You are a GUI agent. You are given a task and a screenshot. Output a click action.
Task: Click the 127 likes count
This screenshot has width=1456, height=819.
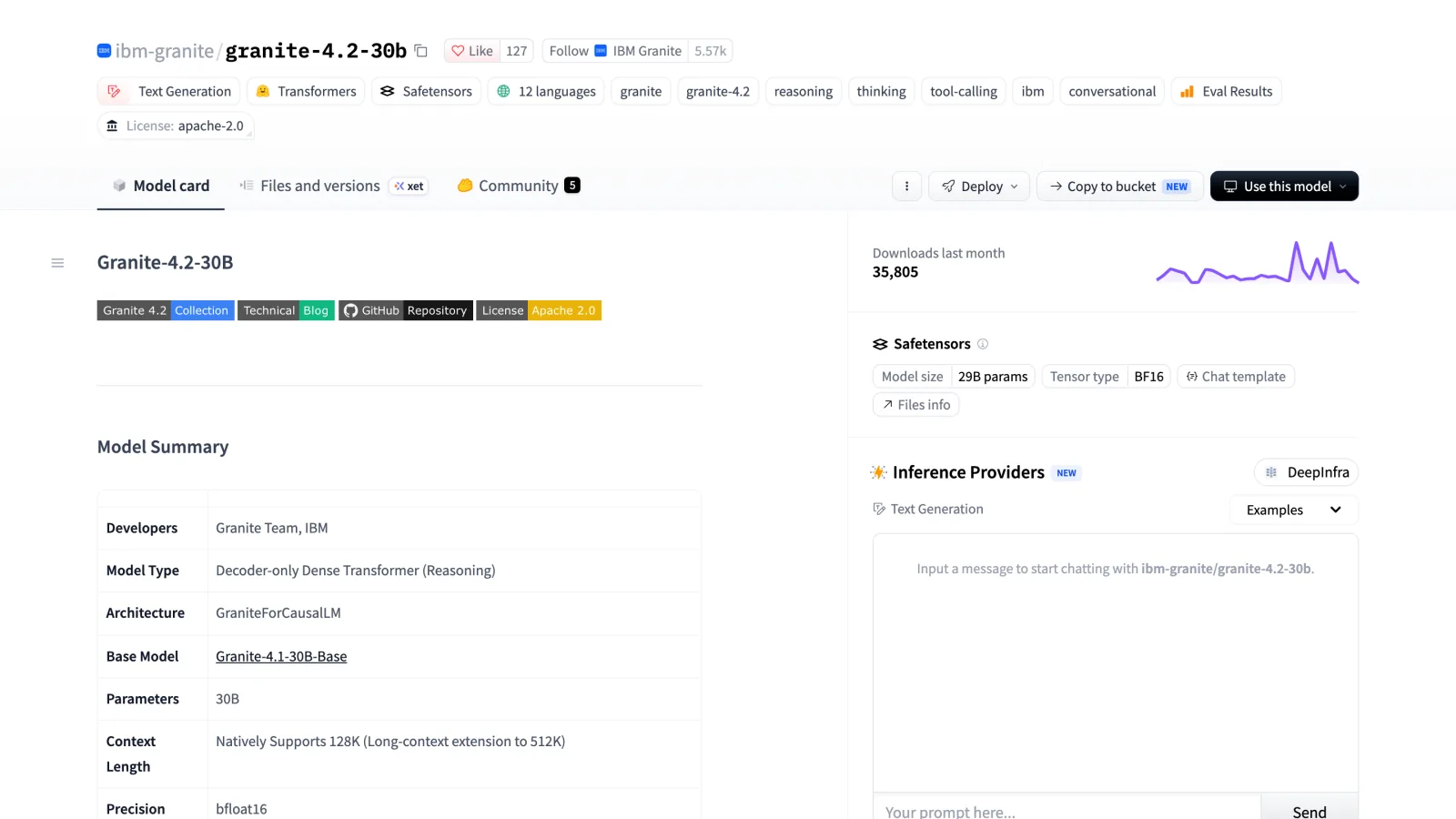[x=517, y=51]
